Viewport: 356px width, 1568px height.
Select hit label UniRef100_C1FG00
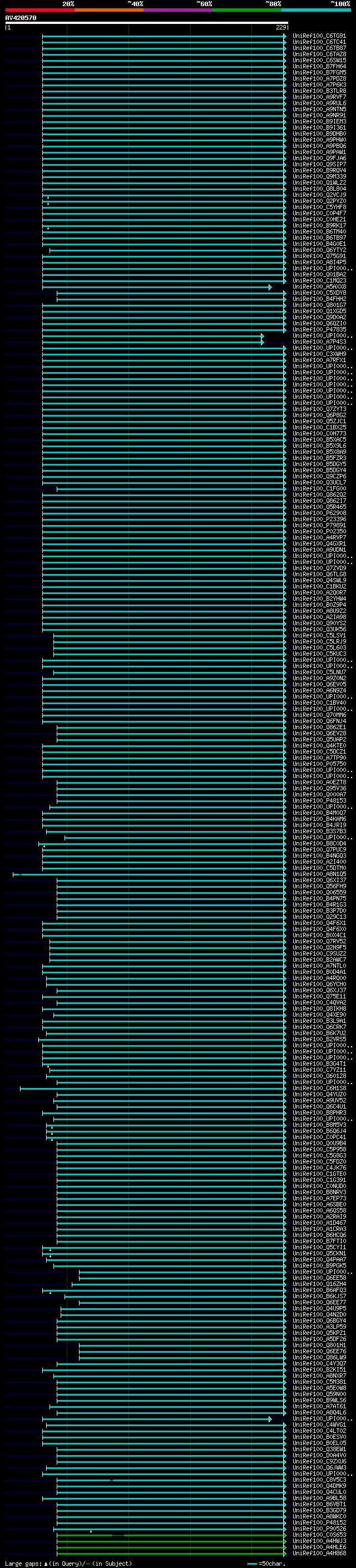click(319, 488)
